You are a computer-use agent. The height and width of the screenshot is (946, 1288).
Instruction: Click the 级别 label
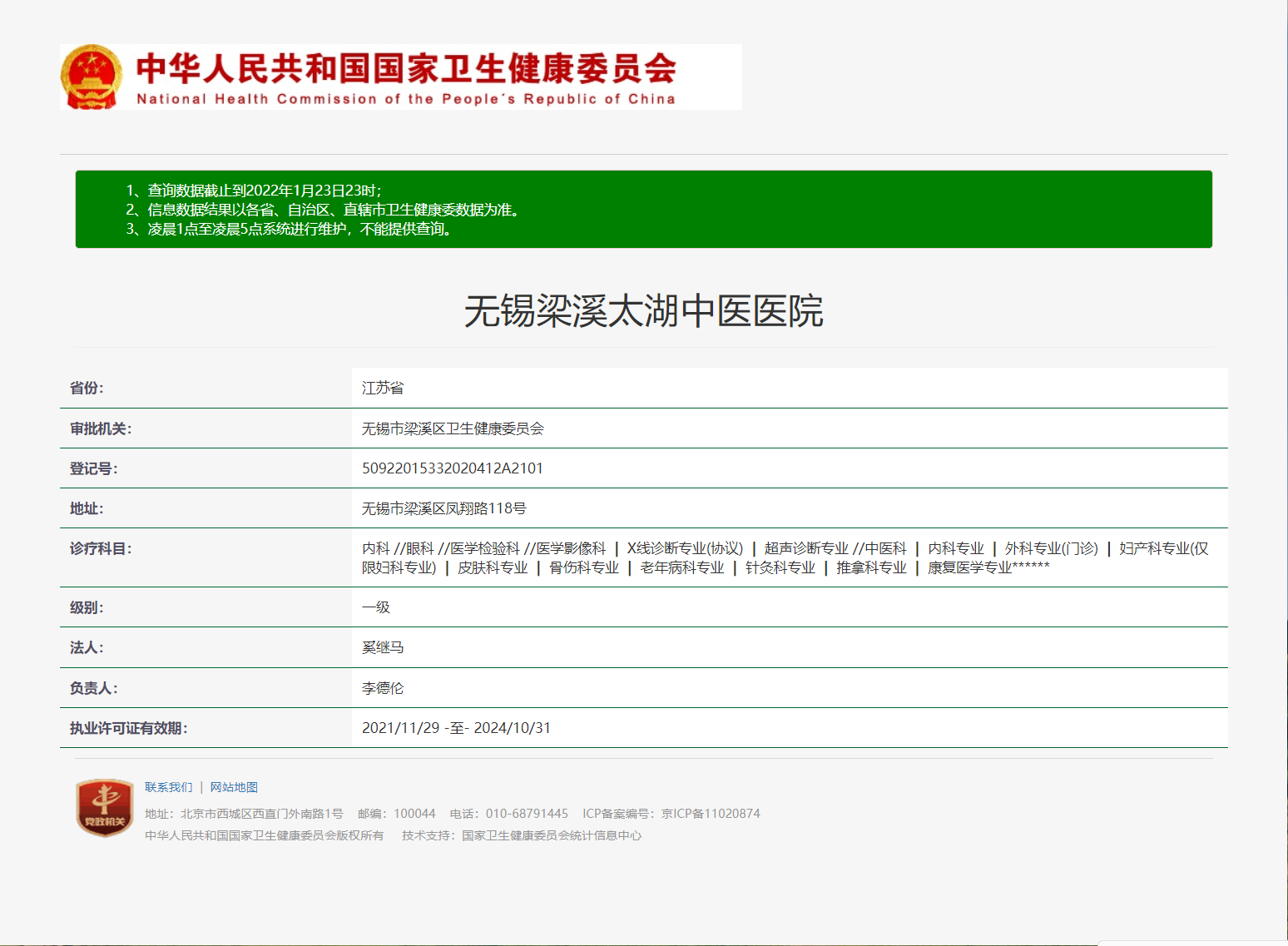87,607
